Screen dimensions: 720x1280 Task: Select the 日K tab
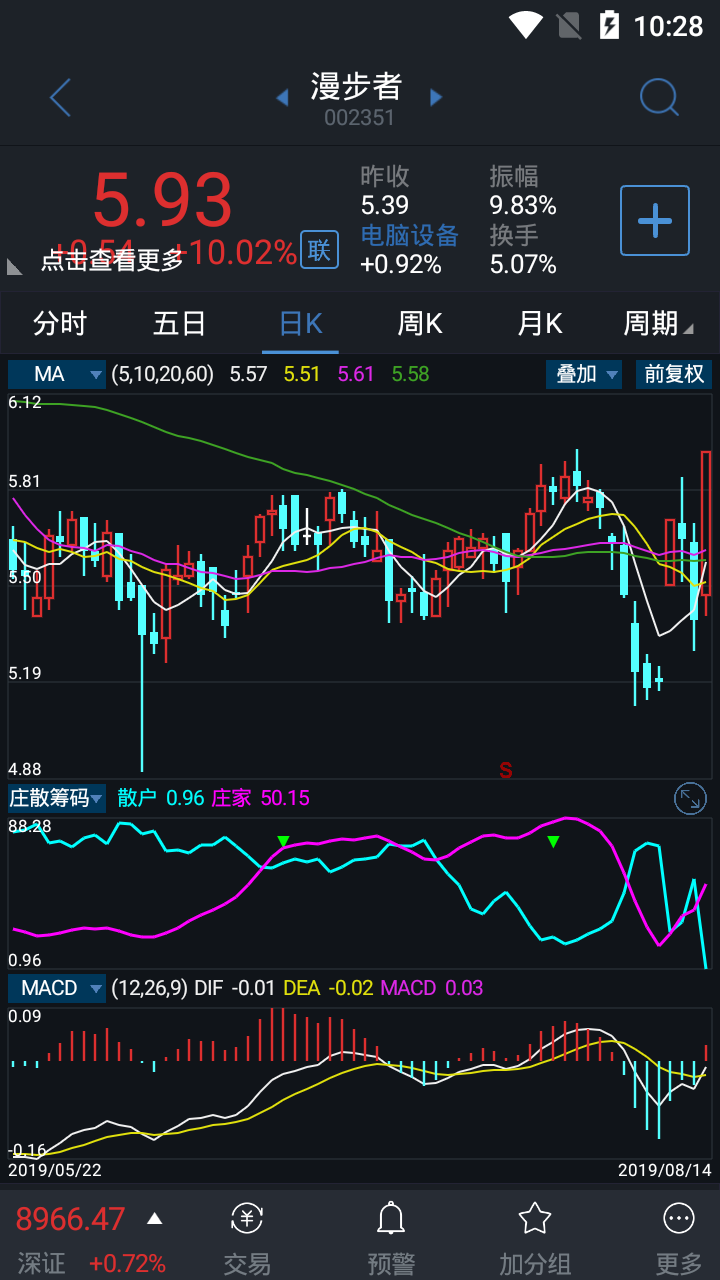click(300, 323)
